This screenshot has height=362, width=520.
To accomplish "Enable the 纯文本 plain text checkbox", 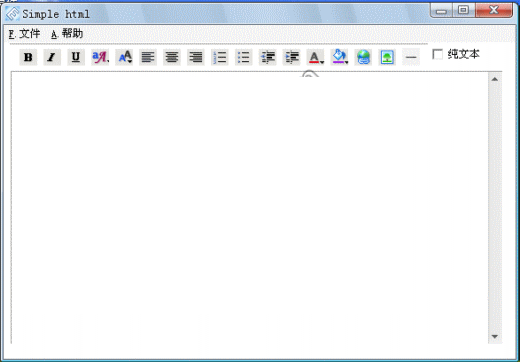I will click(x=437, y=54).
